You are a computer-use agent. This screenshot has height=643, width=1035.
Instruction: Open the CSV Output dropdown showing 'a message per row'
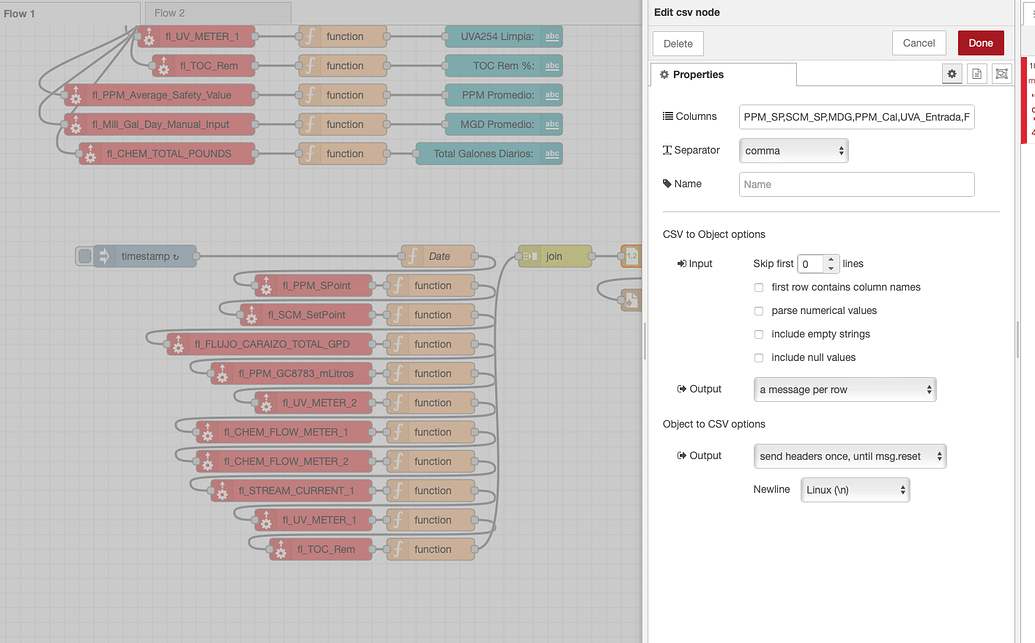[843, 389]
